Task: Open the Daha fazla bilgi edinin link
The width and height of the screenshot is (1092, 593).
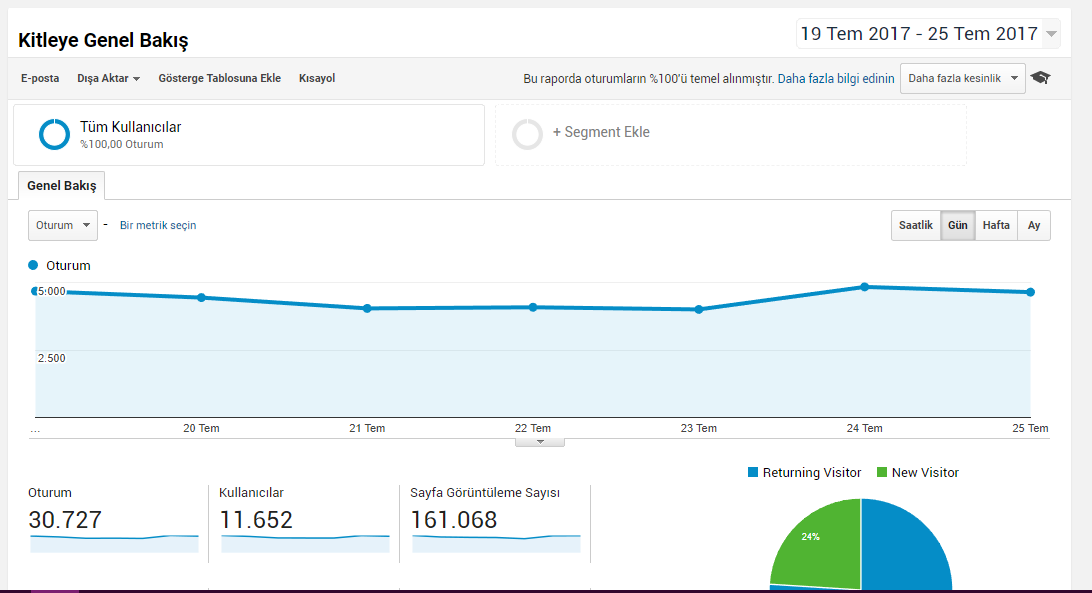Action: [836, 79]
